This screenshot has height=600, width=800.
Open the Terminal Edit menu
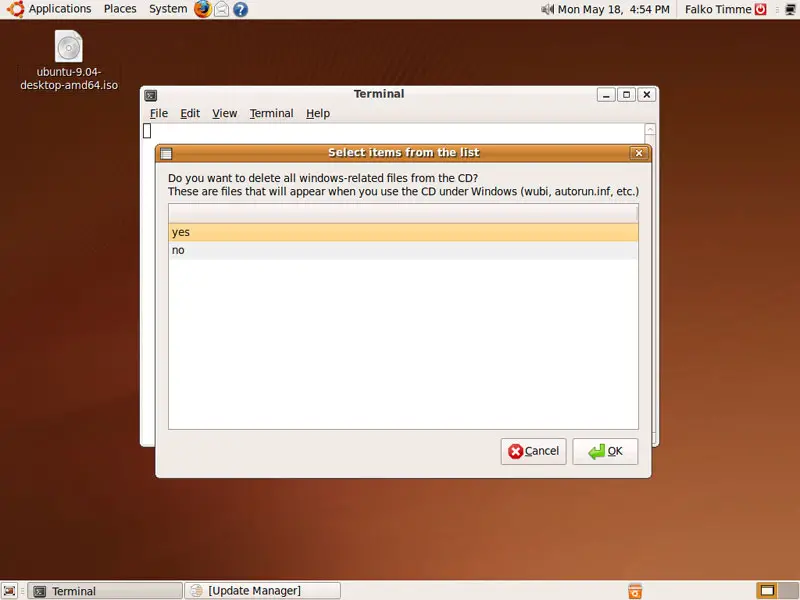pos(190,113)
